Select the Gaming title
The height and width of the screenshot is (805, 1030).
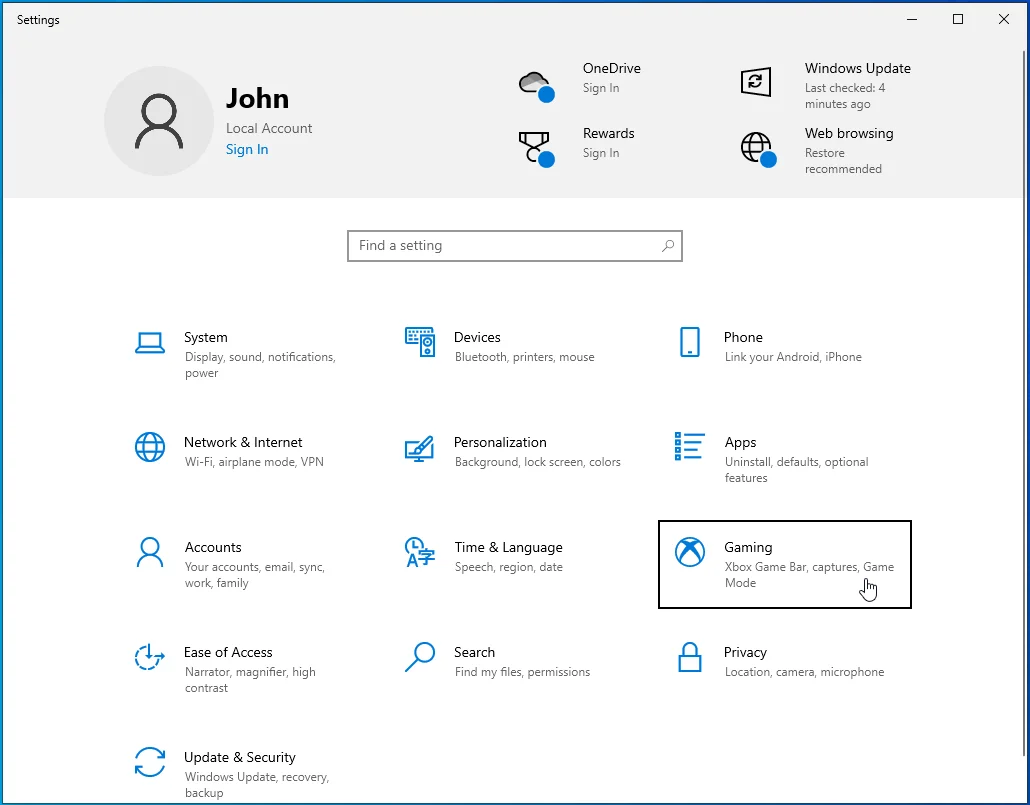click(x=748, y=547)
